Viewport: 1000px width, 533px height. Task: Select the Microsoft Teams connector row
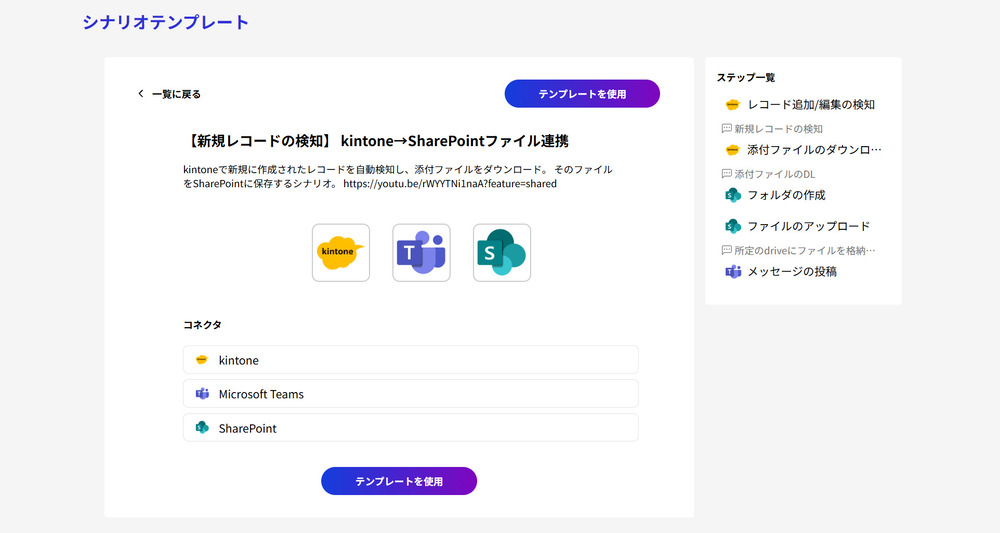[x=411, y=393]
